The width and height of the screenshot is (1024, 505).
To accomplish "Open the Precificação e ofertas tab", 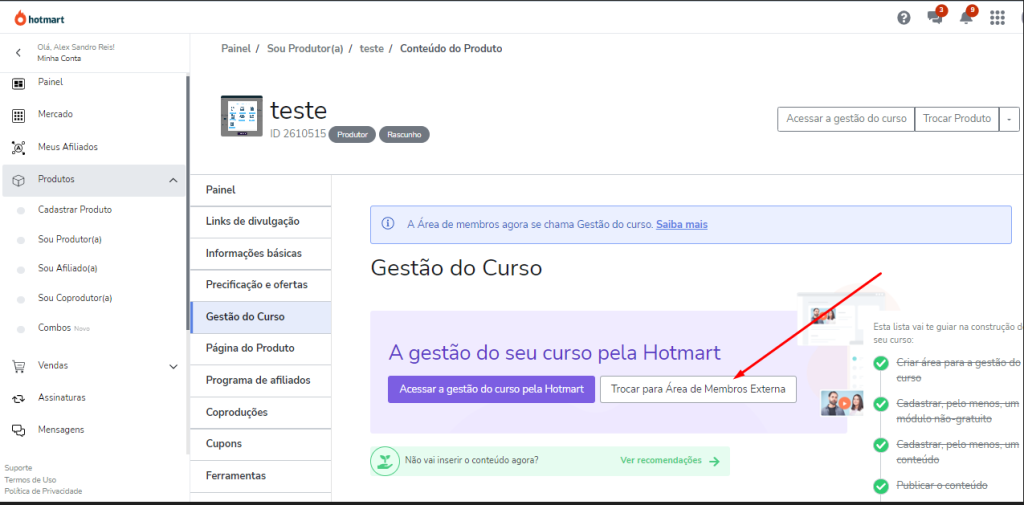I will tap(261, 285).
